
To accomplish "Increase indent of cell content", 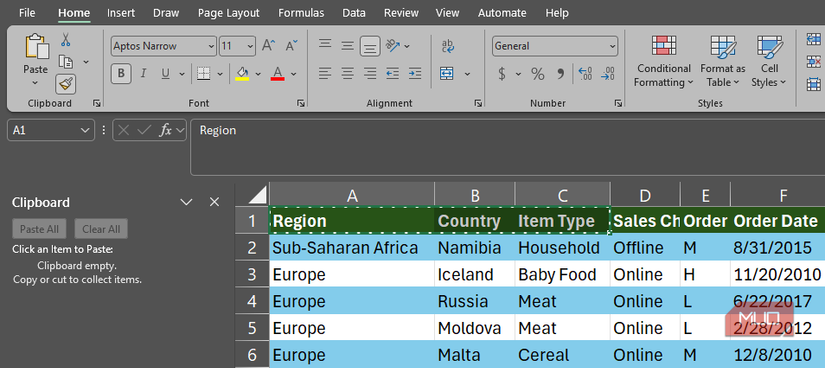I will coord(415,73).
